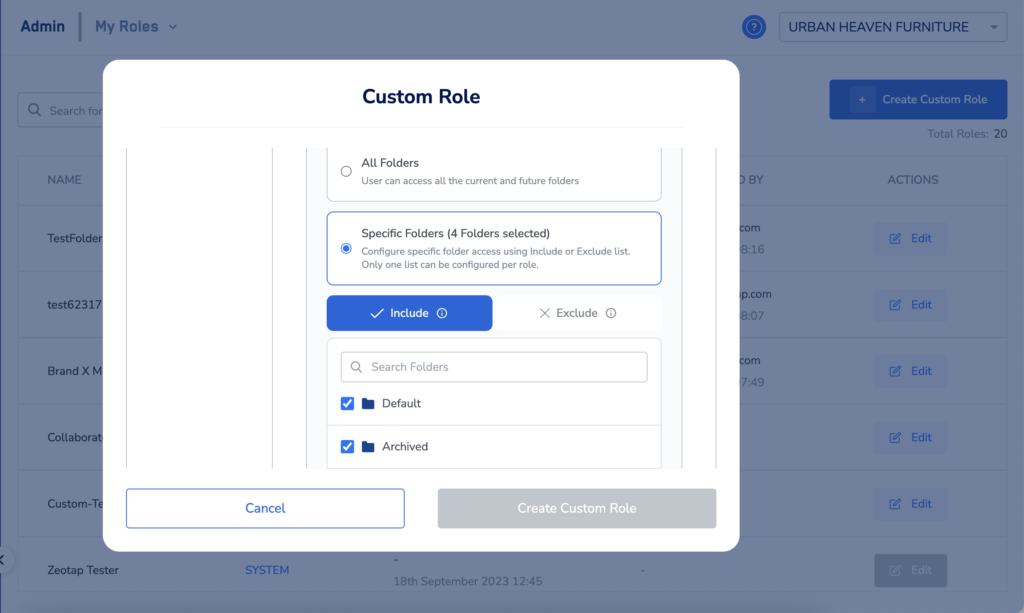The width and height of the screenshot is (1024, 613).
Task: Click the gray Create Custom Role button
Action: pyautogui.click(x=576, y=508)
